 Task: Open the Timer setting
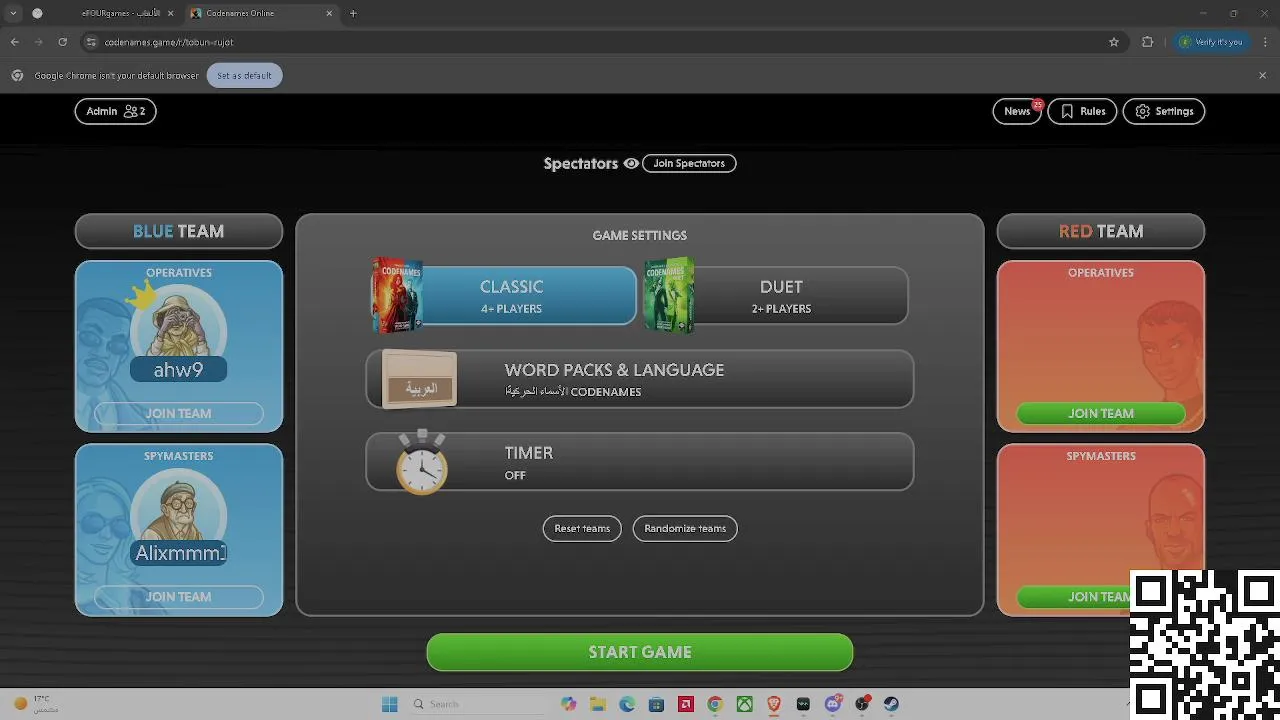[x=640, y=462]
